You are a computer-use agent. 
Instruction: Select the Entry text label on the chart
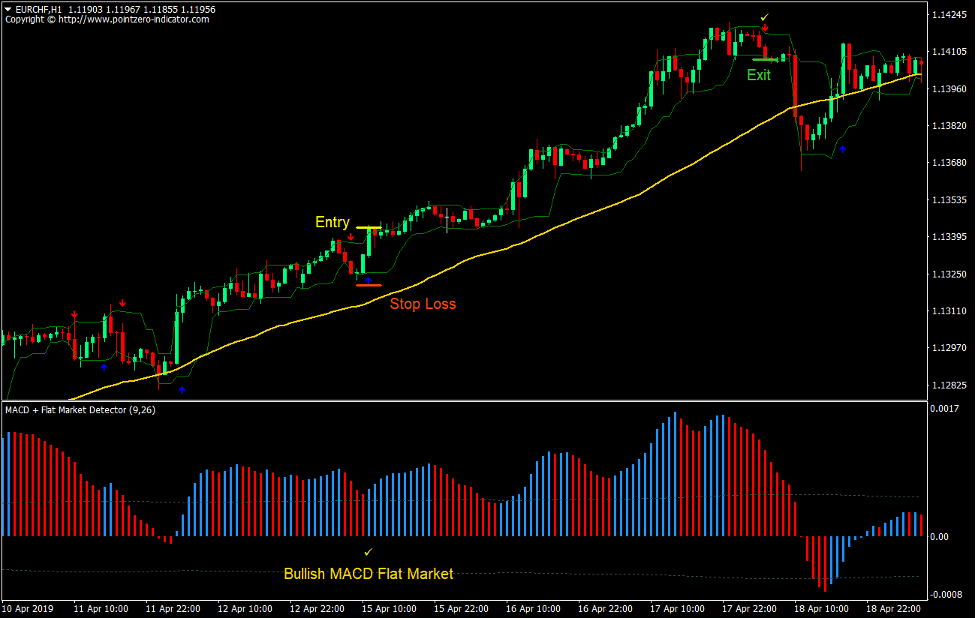coord(332,222)
